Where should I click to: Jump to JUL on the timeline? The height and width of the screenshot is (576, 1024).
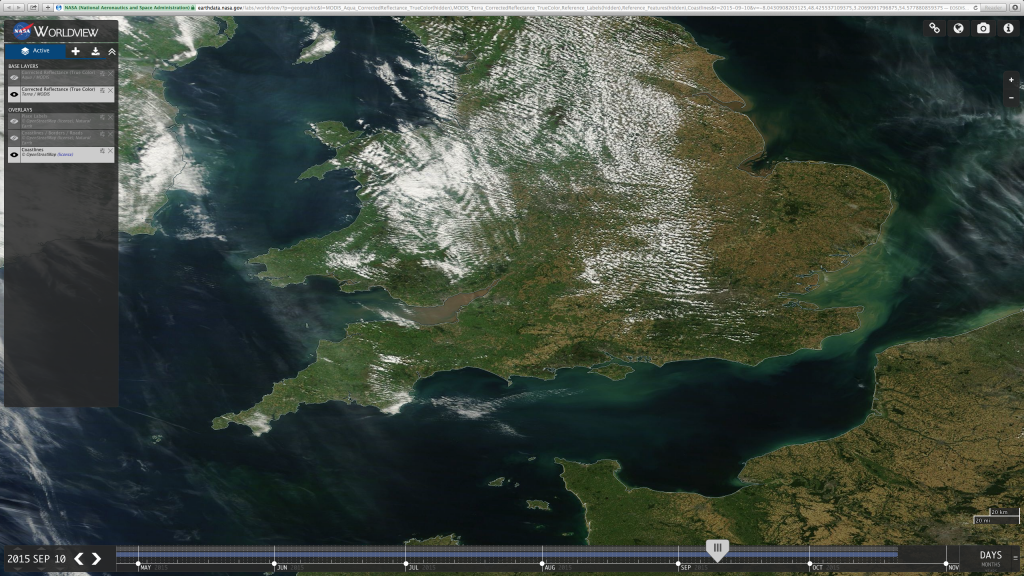[413, 568]
